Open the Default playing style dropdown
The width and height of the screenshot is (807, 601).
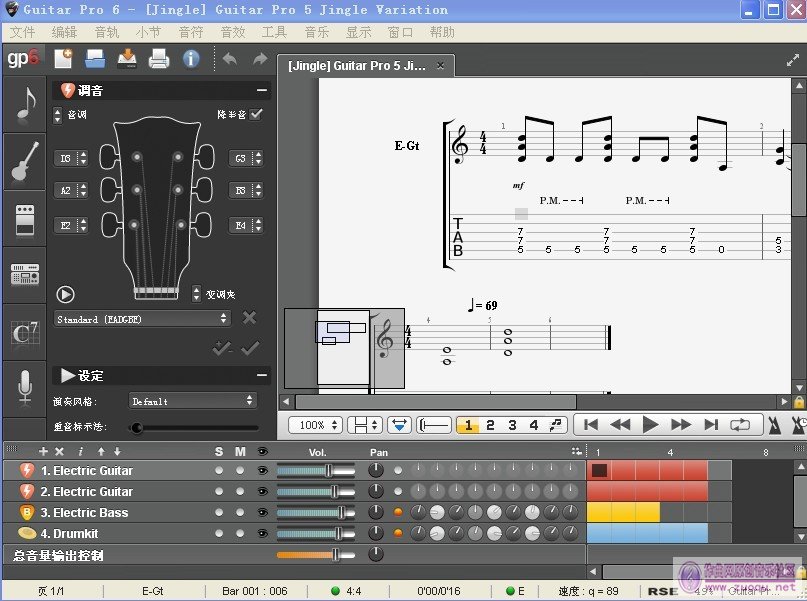coord(192,401)
